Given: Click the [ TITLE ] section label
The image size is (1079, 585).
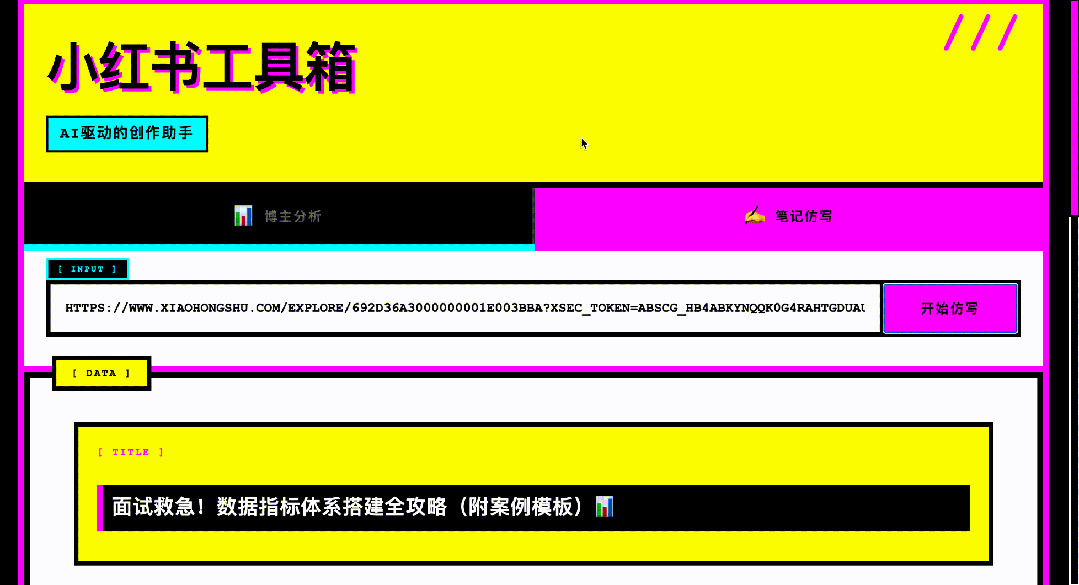Looking at the screenshot, I should click(132, 451).
